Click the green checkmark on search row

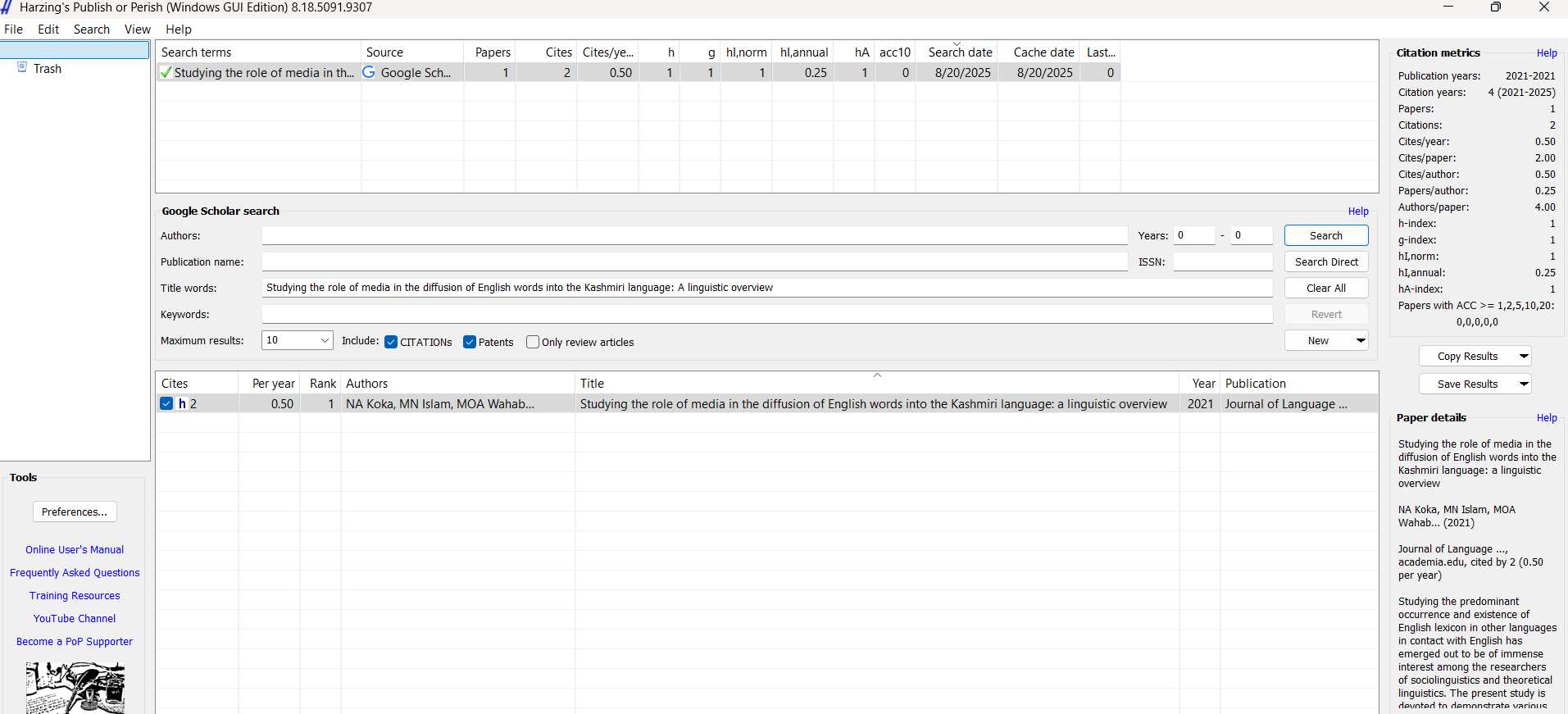[166, 72]
